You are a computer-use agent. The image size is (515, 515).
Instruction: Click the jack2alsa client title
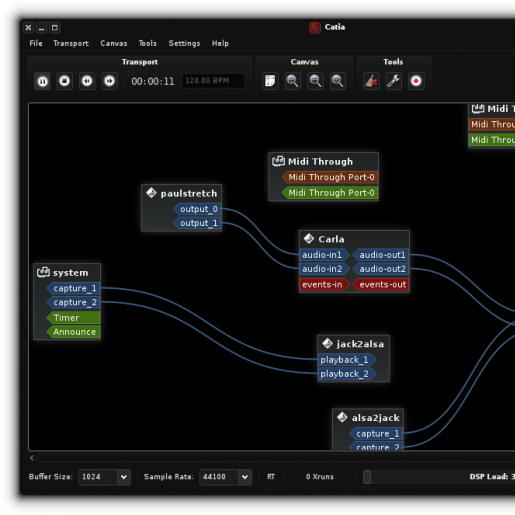tap(360, 344)
